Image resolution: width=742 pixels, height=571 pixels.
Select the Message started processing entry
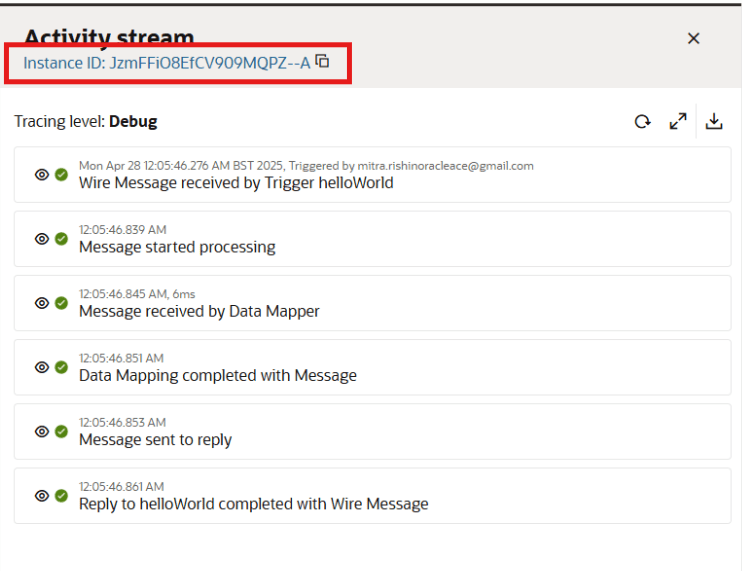(177, 247)
